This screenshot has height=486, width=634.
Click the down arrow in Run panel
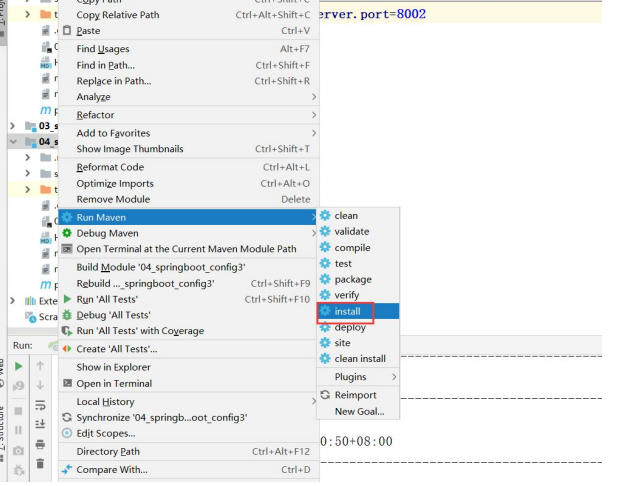[x=40, y=385]
